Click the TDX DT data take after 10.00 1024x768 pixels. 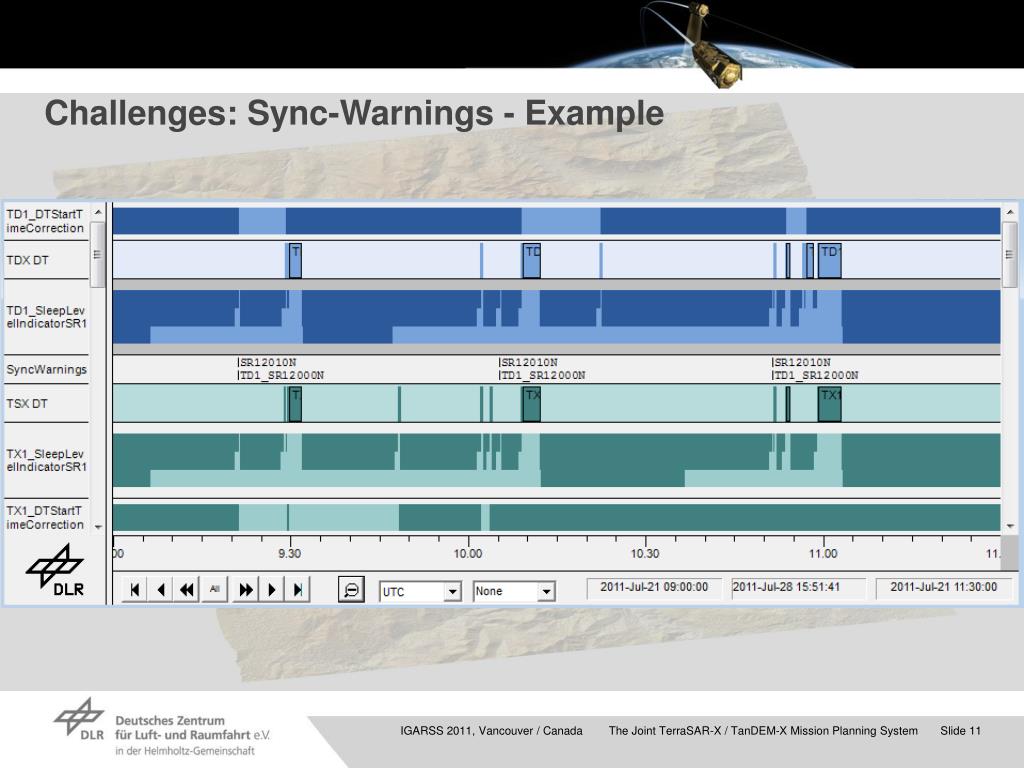point(532,260)
